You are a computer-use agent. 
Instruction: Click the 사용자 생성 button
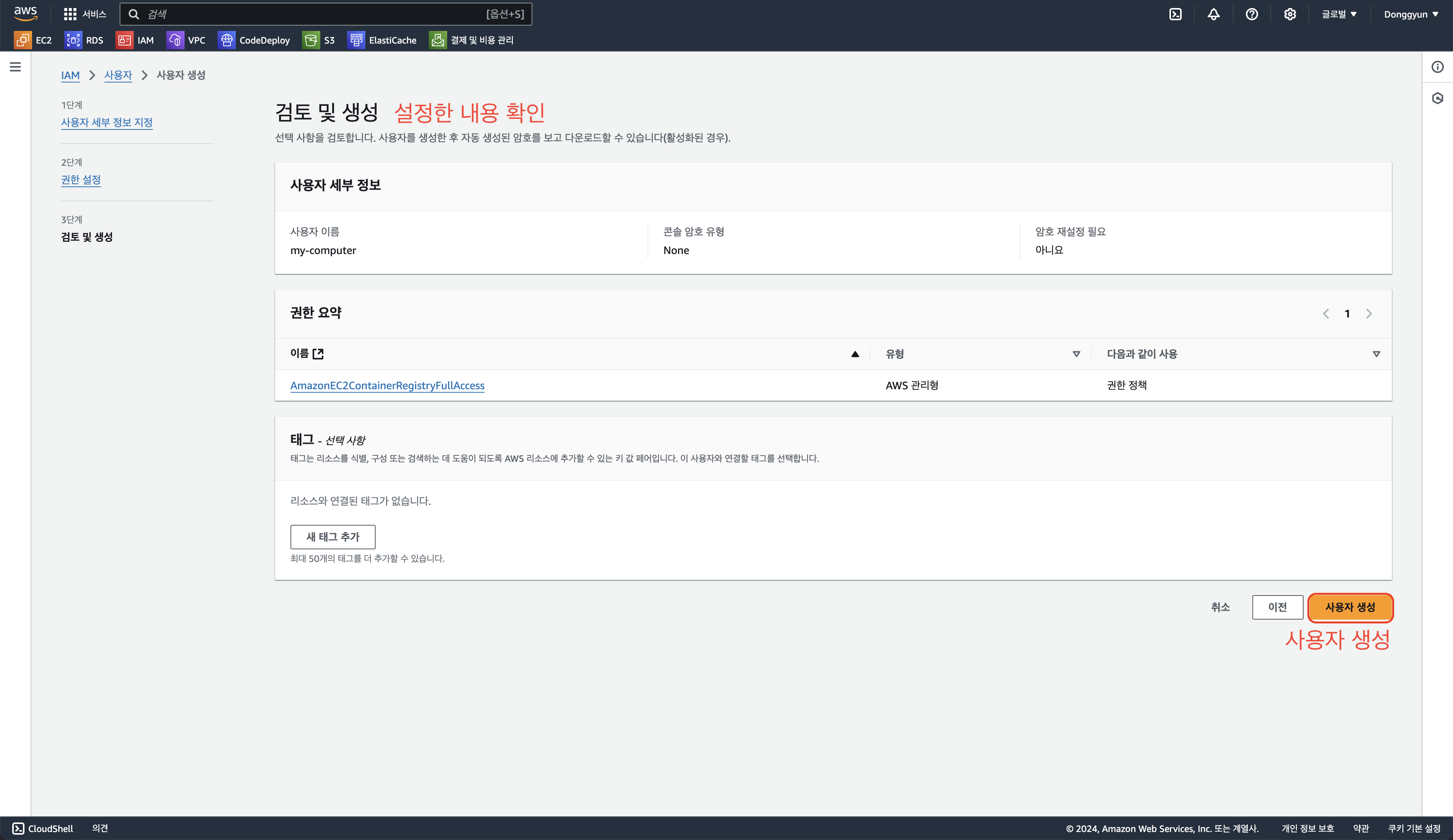[x=1350, y=607]
